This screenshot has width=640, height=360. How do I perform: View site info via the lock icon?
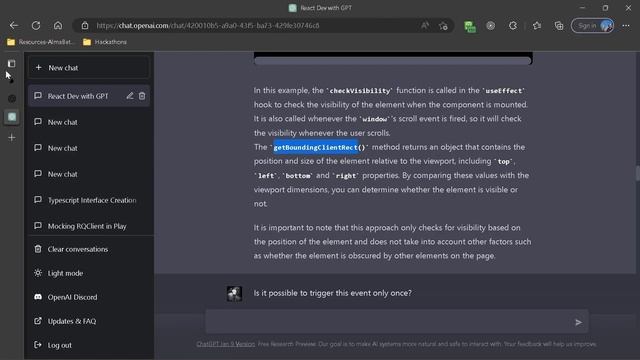point(85,26)
